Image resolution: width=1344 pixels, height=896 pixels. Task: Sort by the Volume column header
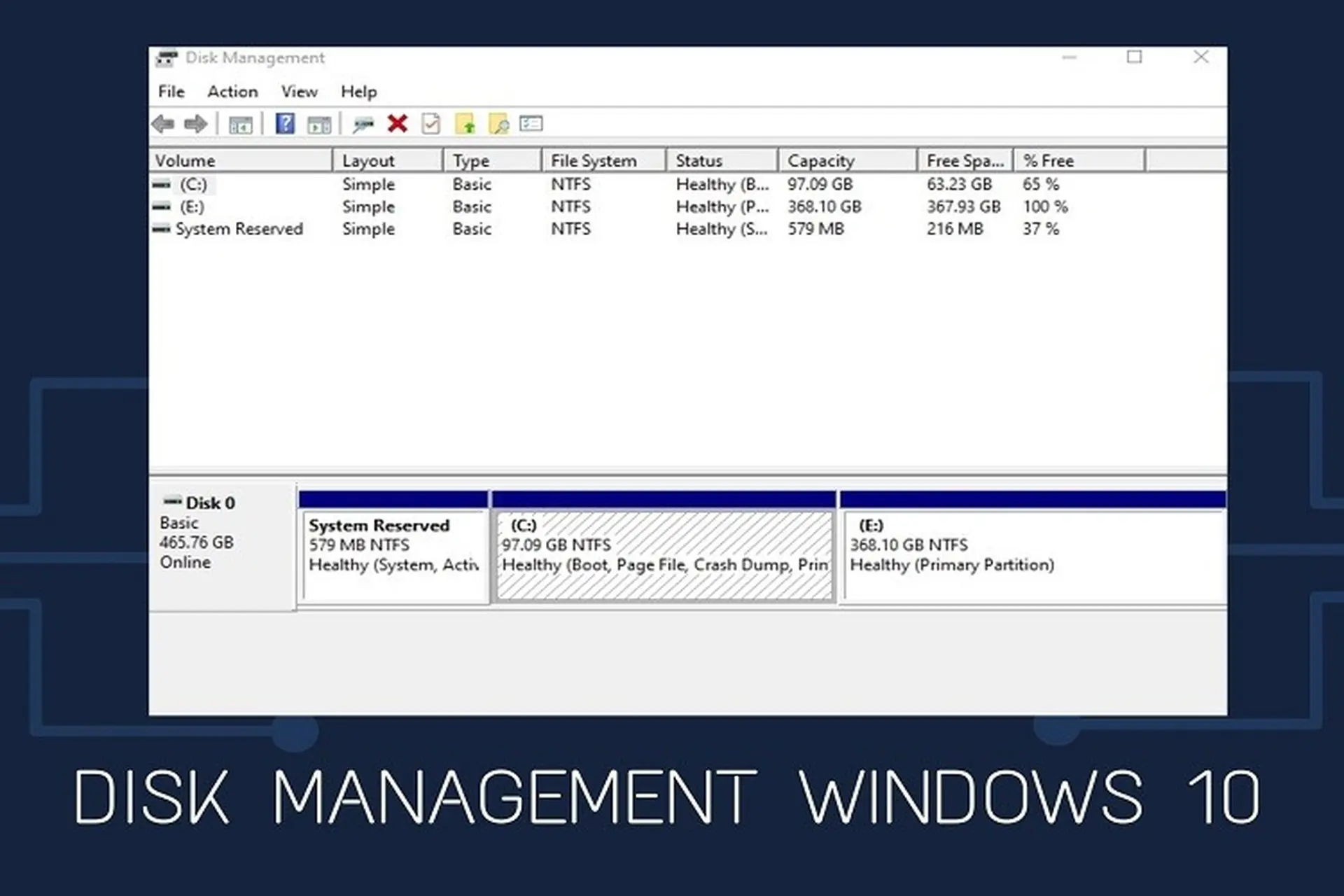[241, 160]
